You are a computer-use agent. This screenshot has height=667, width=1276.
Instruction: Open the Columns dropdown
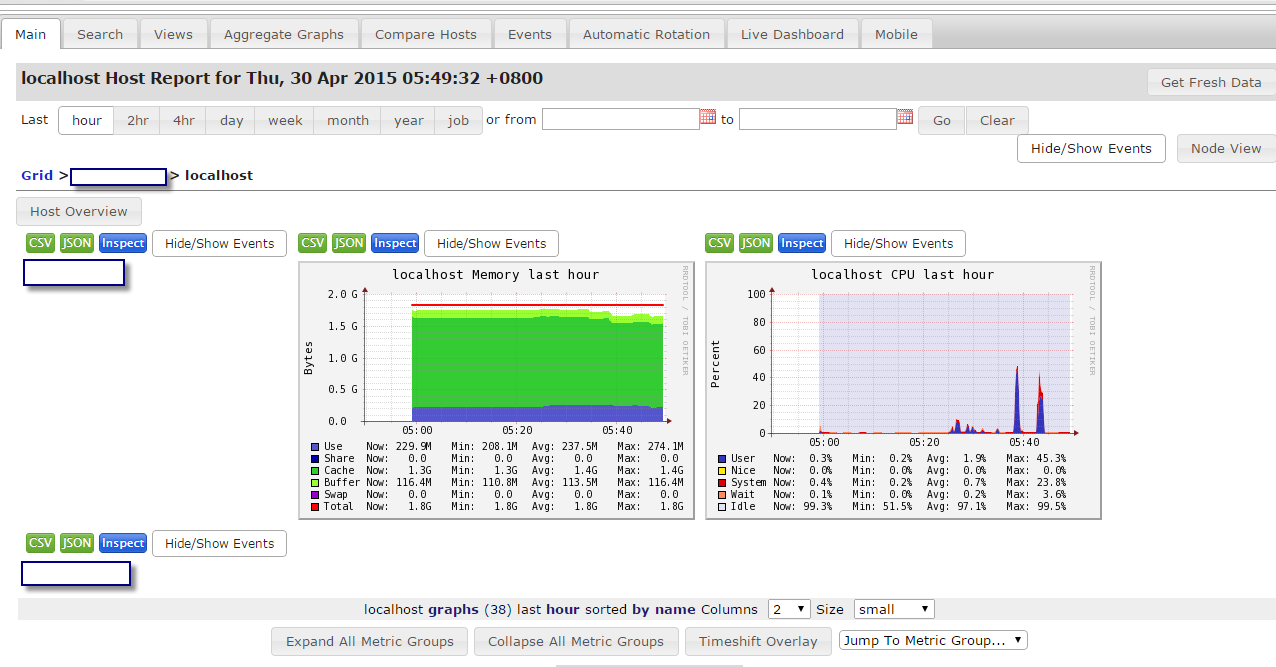click(x=789, y=609)
